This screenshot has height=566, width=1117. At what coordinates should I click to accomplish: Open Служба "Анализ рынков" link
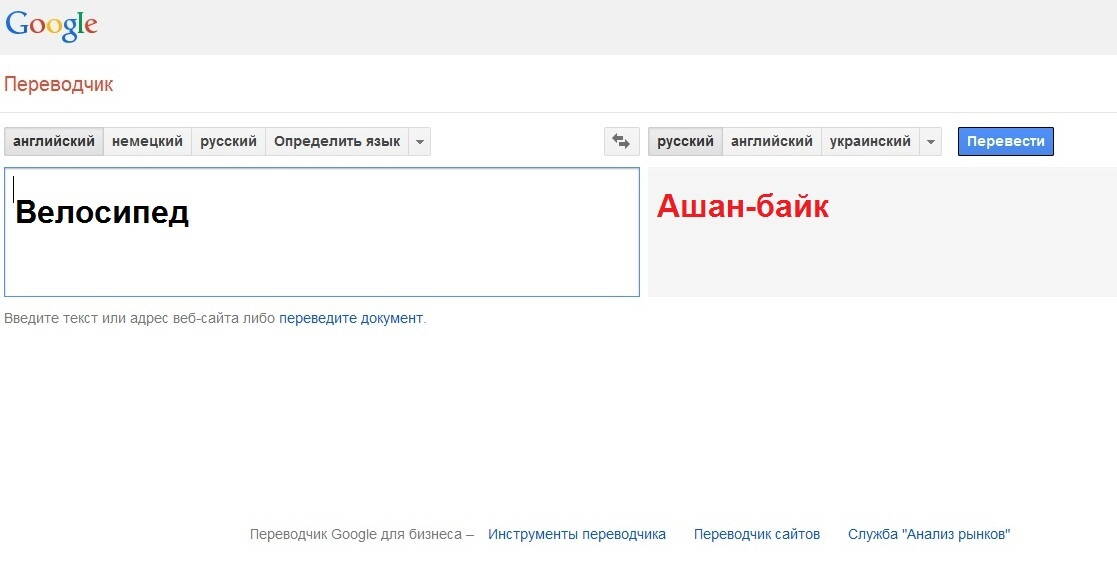[928, 535]
